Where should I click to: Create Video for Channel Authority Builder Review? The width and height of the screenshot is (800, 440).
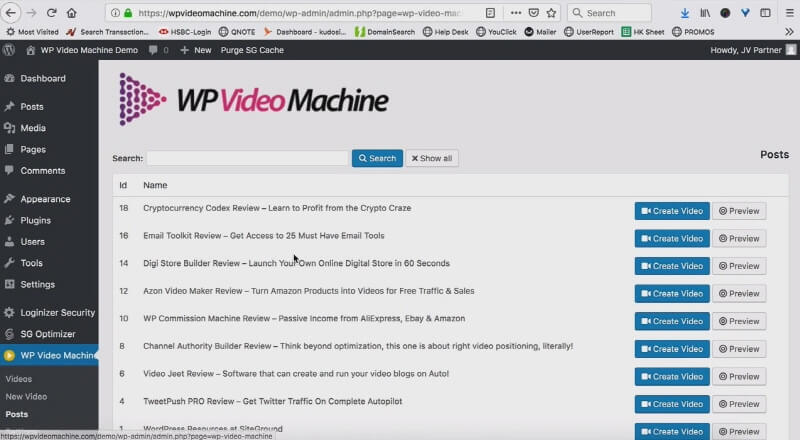[x=672, y=349]
